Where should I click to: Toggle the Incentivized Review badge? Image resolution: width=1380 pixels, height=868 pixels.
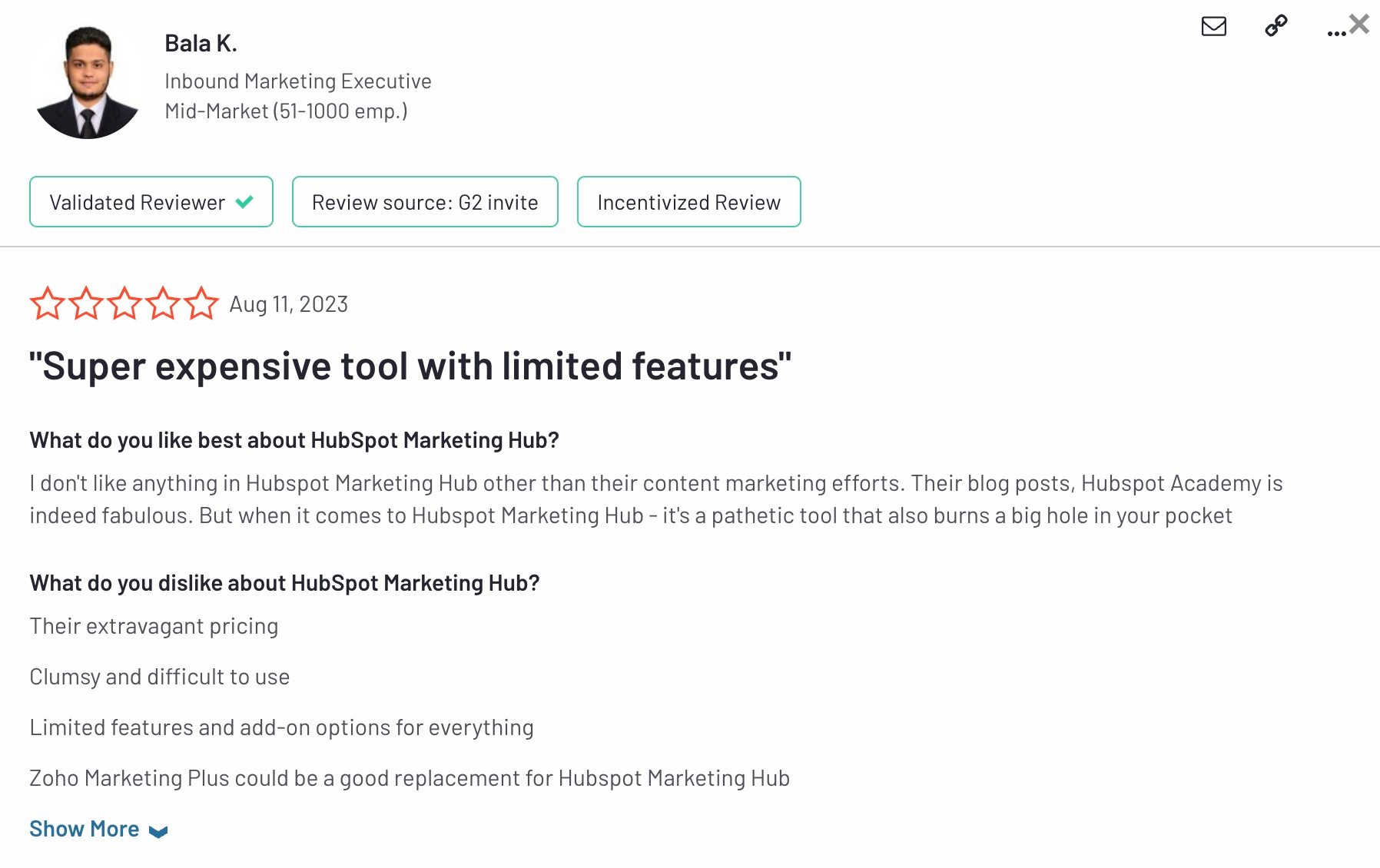coord(688,202)
